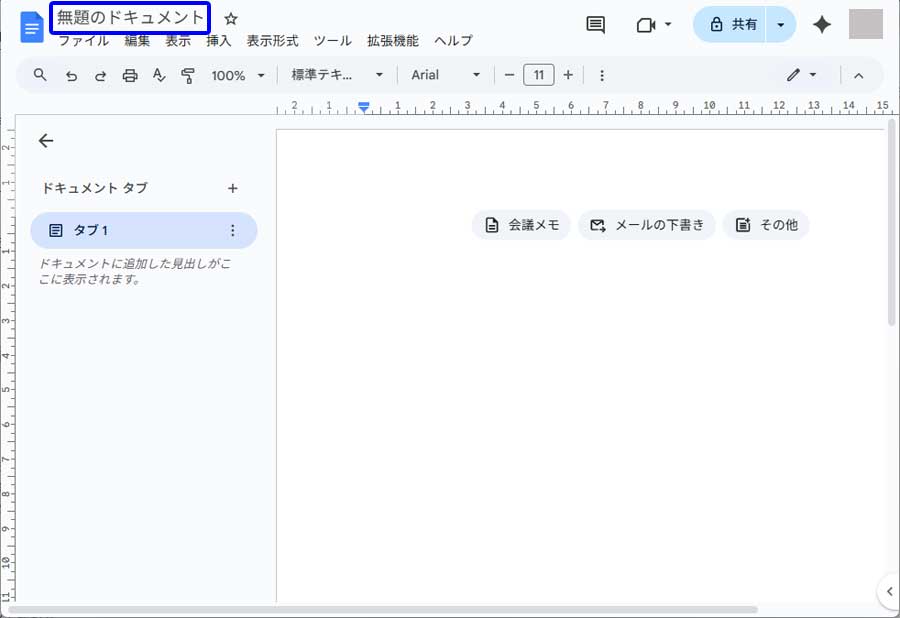Open the editing mode pencil dropdown
The width and height of the screenshot is (900, 618).
(801, 75)
